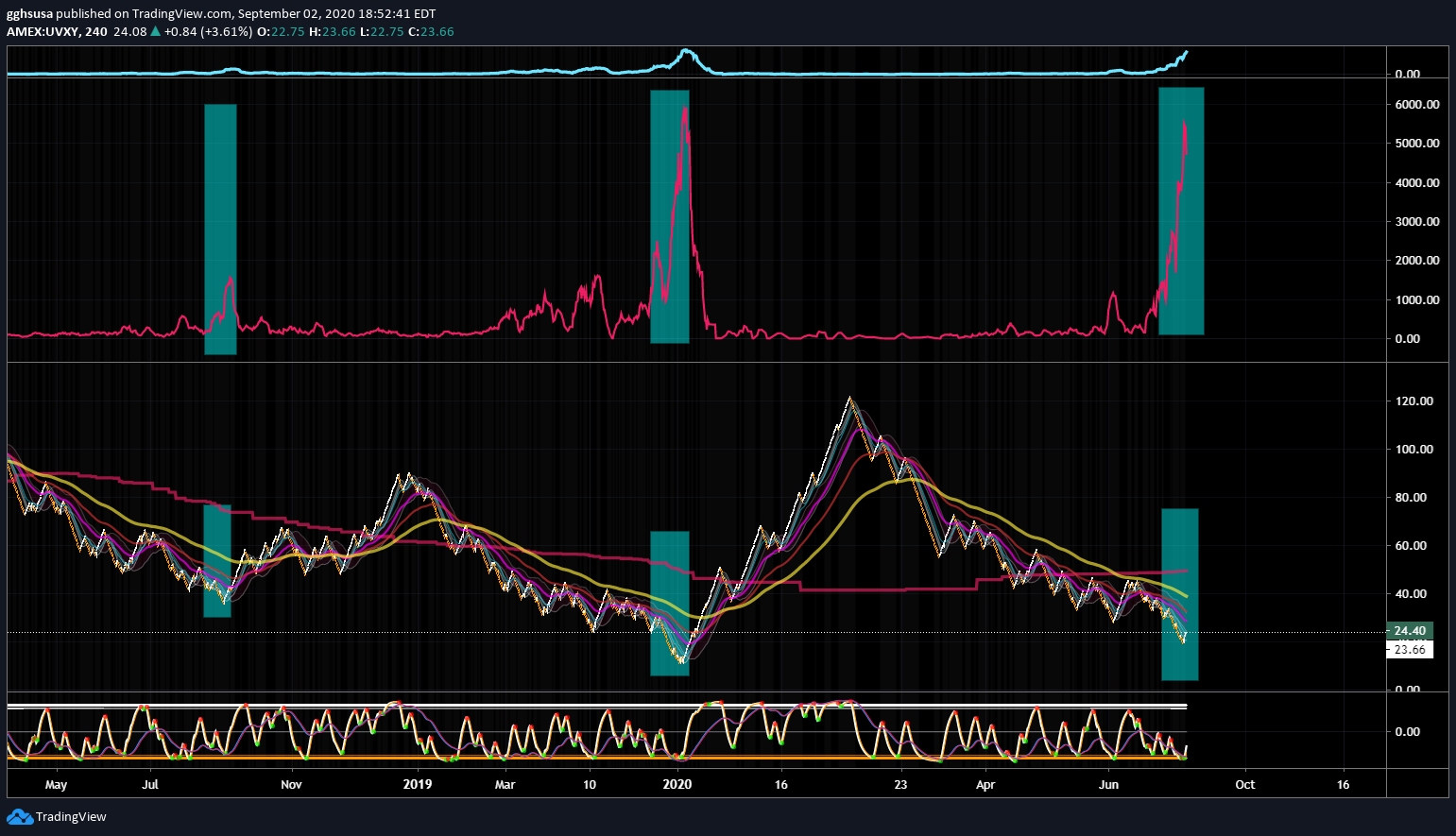Viewport: 1456px width, 836px height.
Task: Click the green up-arrow beside 24.08
Action: tap(156, 31)
